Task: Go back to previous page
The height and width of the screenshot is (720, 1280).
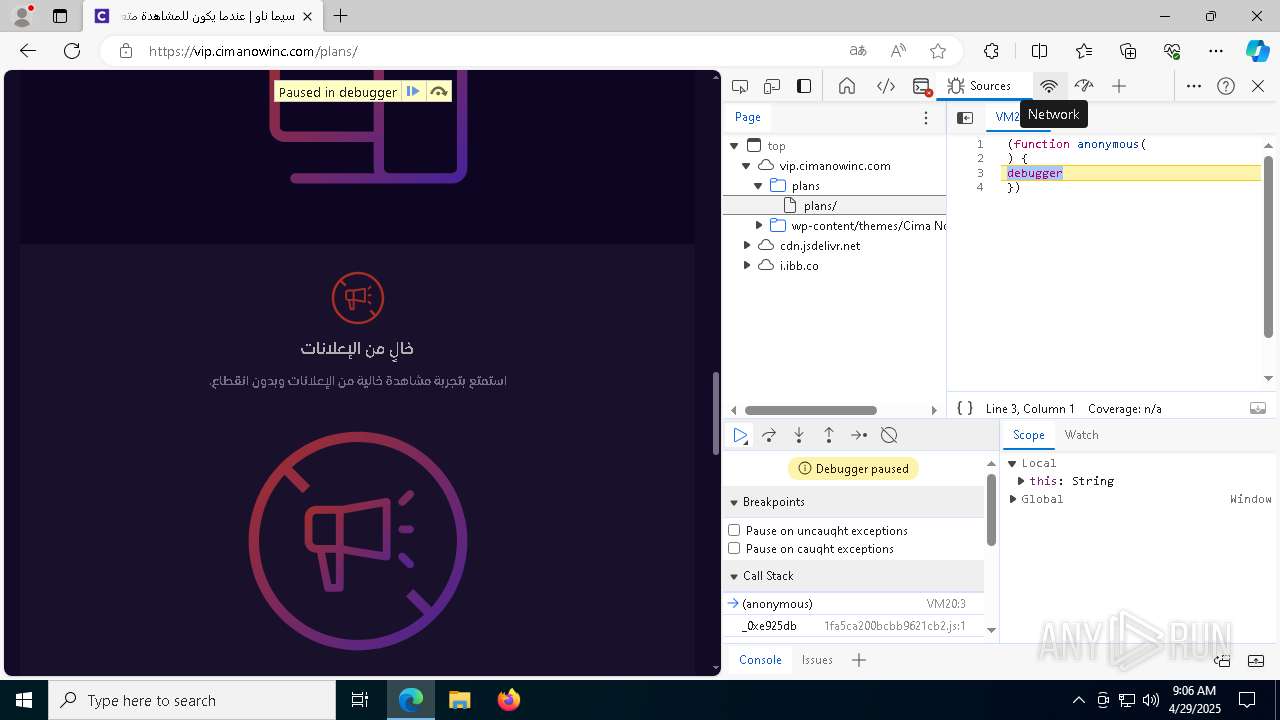Action: click(x=28, y=51)
